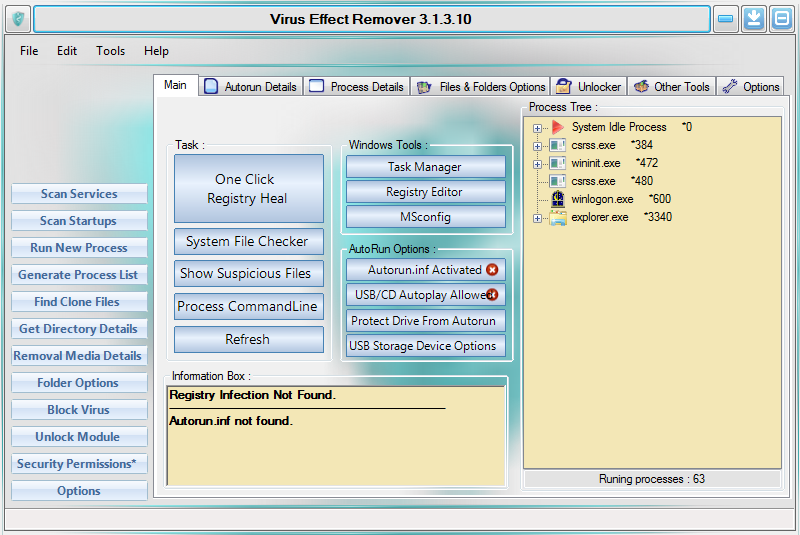Click the Process Details tab window icon

(x=316, y=86)
